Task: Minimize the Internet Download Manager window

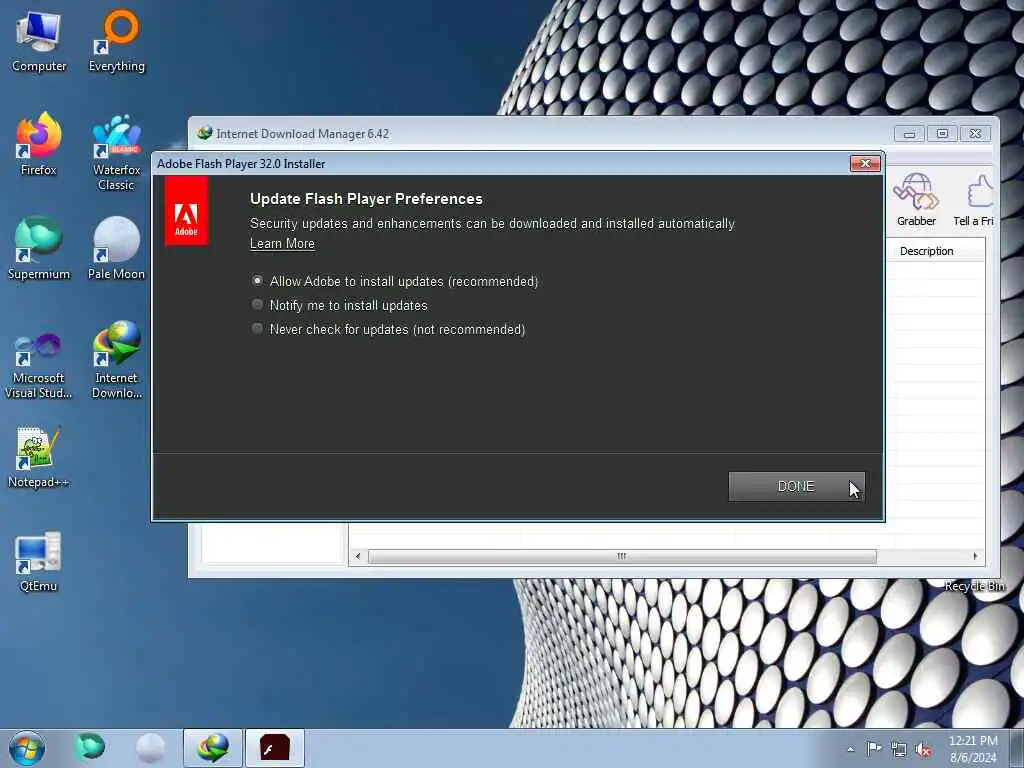Action: point(909,134)
